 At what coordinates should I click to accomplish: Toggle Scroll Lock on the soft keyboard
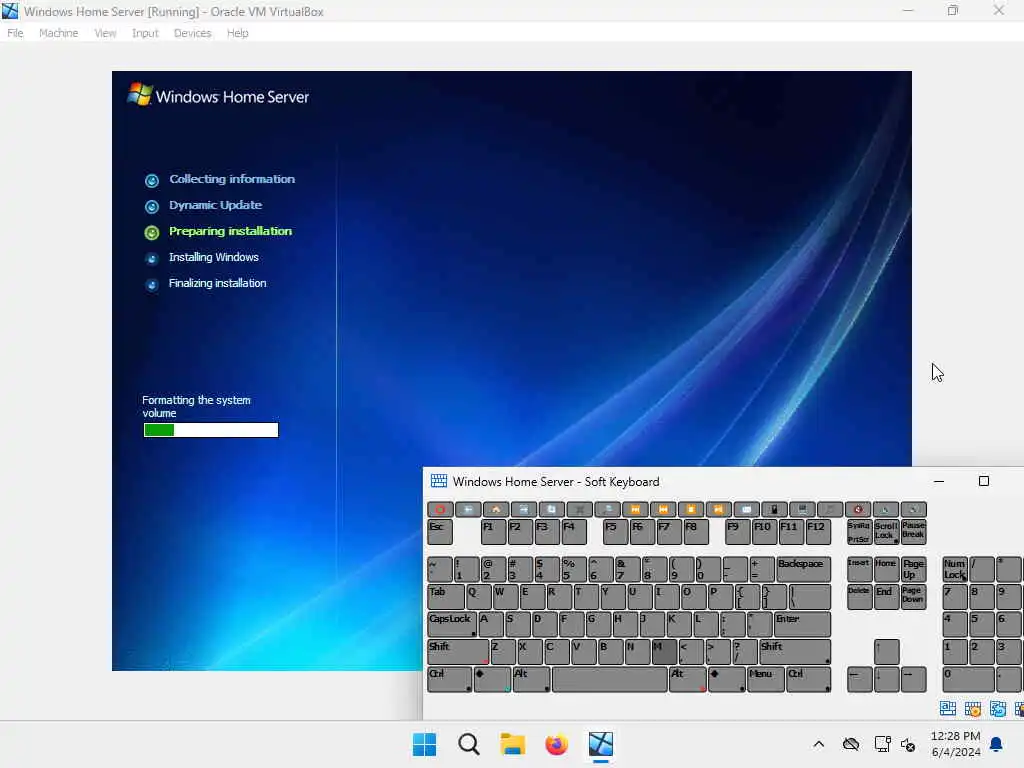(x=886, y=532)
